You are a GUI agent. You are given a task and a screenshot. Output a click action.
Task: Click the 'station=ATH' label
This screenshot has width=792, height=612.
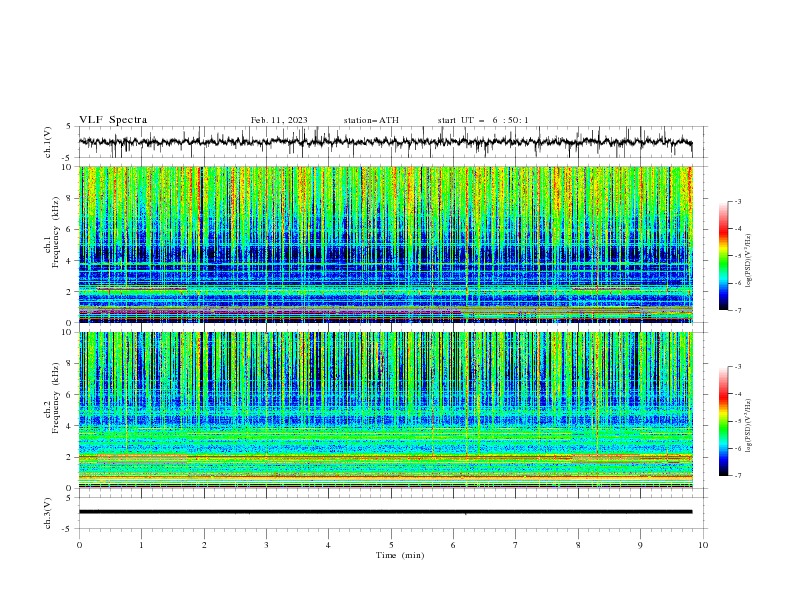click(371, 120)
